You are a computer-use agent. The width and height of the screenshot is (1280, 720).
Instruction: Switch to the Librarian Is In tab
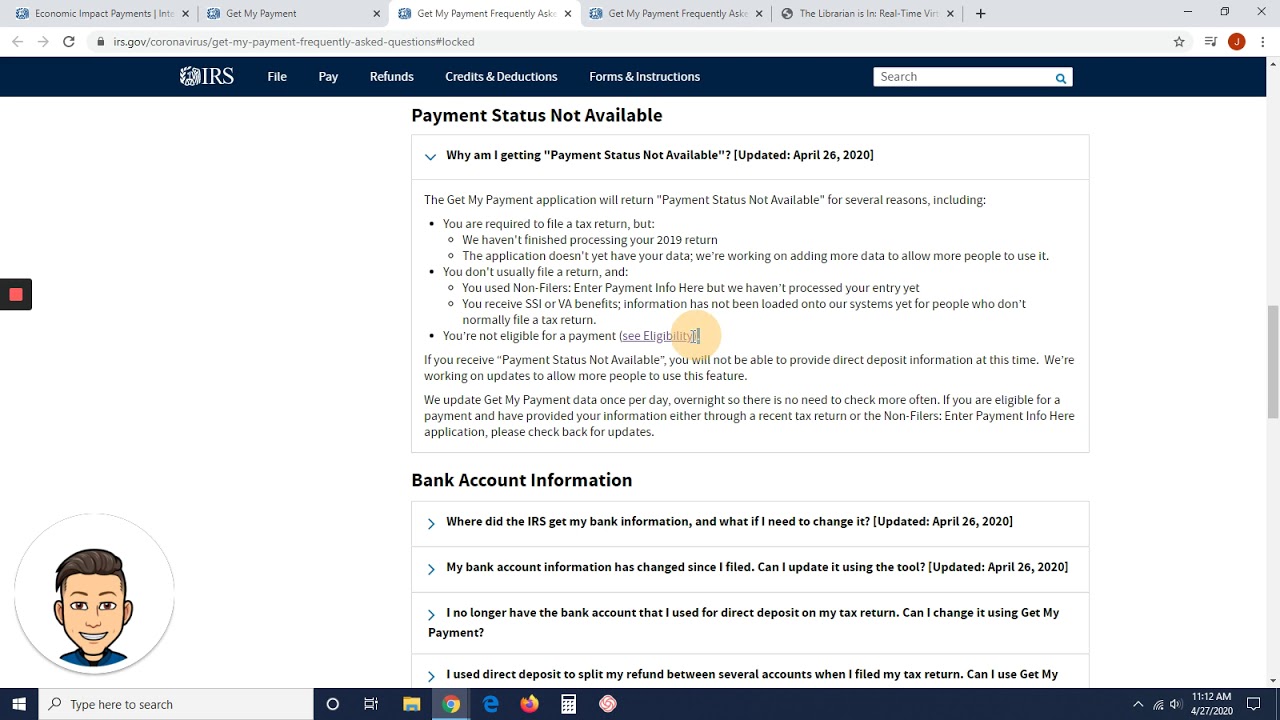866,14
